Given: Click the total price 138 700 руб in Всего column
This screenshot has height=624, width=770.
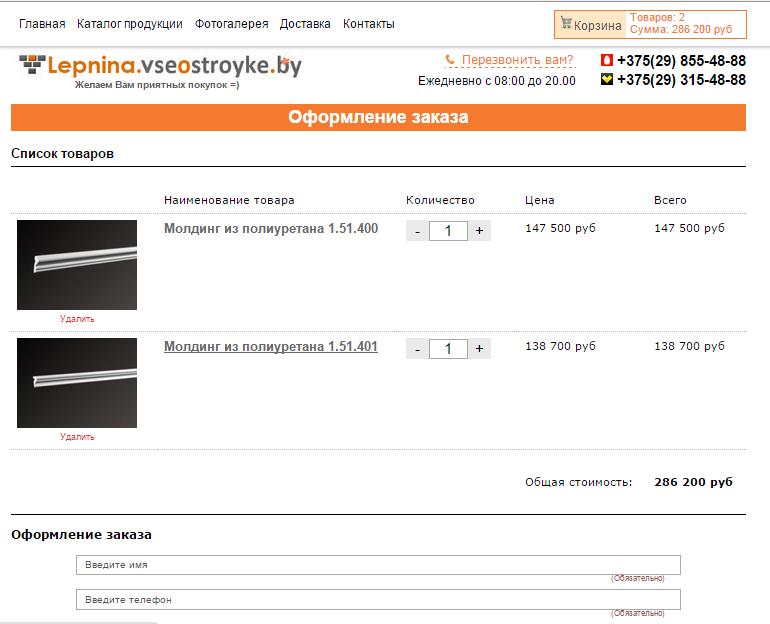Looking at the screenshot, I should point(689,346).
